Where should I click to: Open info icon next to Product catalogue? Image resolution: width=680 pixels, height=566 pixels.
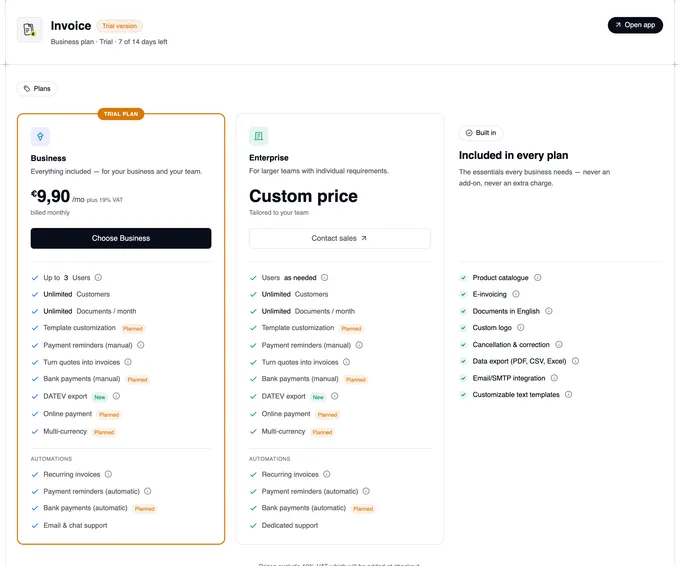point(537,278)
